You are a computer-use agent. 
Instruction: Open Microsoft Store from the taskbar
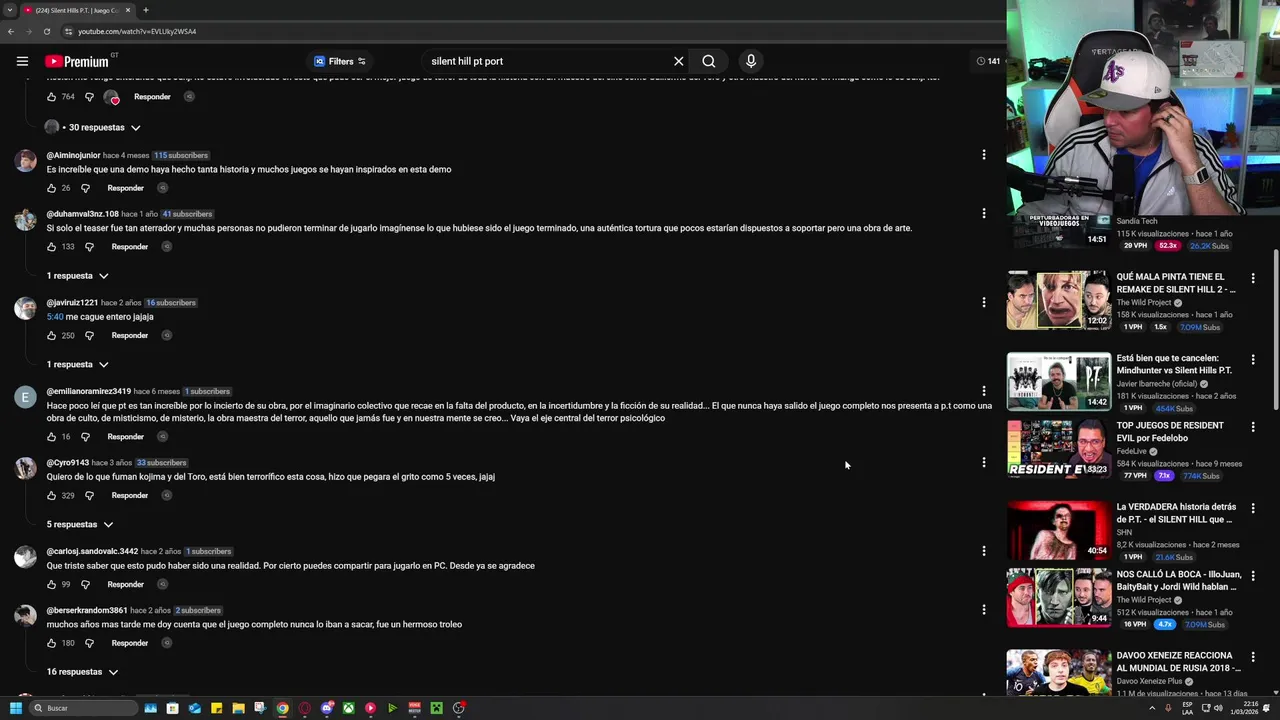pyautogui.click(x=172, y=708)
